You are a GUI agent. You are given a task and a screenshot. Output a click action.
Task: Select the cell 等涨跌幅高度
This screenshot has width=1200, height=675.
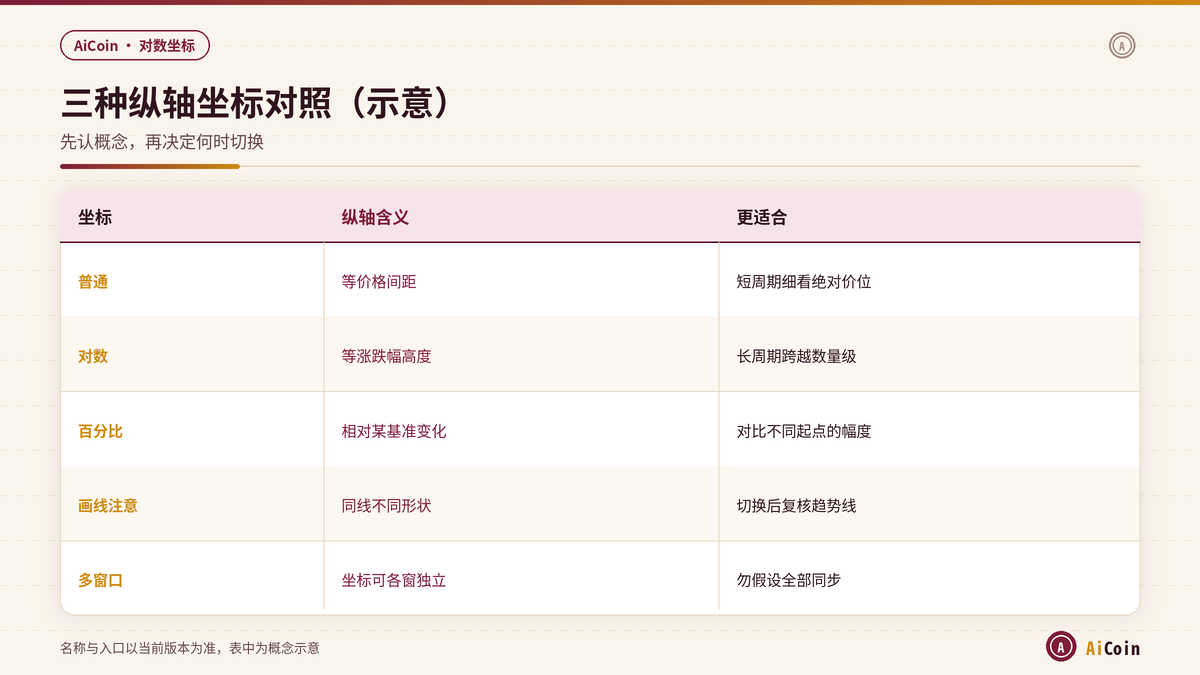click(386, 356)
